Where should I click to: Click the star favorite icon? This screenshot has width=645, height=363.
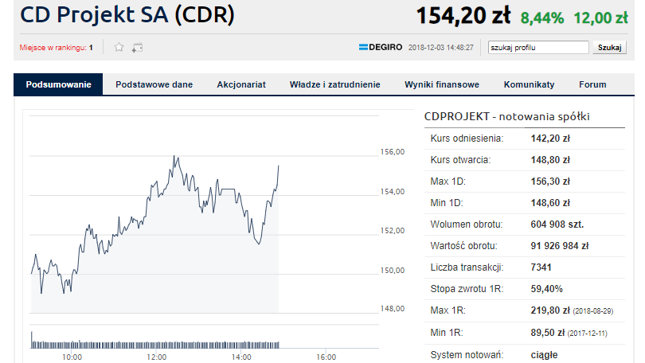[x=119, y=47]
